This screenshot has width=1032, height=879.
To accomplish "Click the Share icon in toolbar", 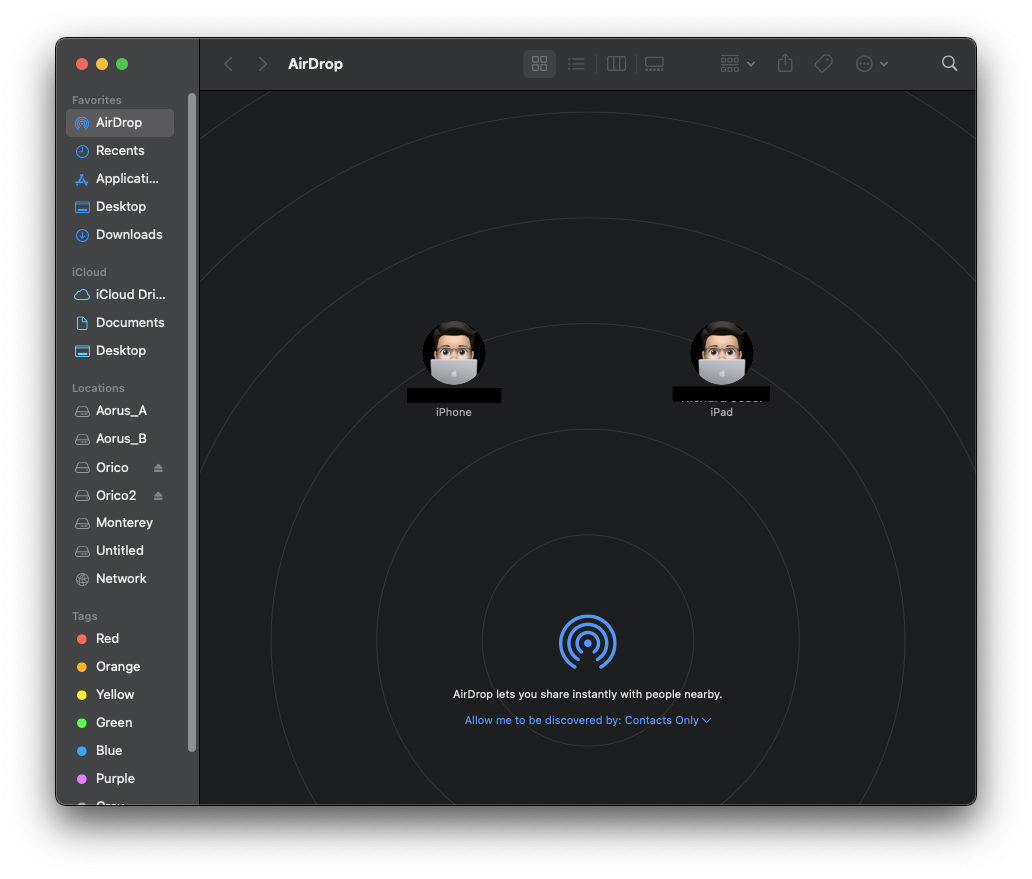I will pyautogui.click(x=785, y=64).
